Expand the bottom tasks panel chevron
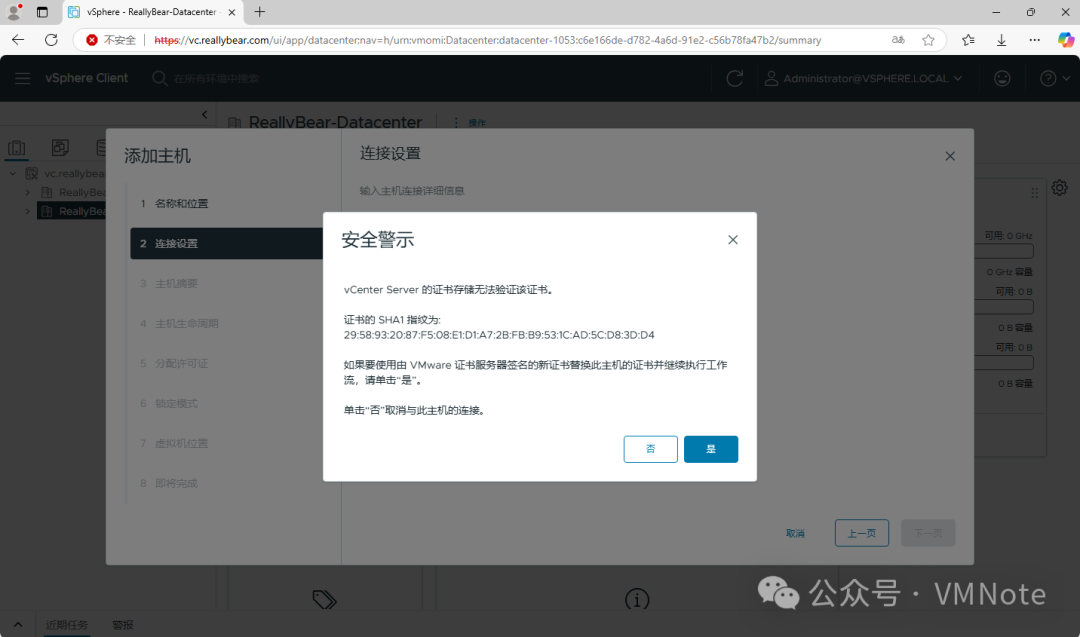Screen dimensions: 1080x637 (x=18, y=625)
